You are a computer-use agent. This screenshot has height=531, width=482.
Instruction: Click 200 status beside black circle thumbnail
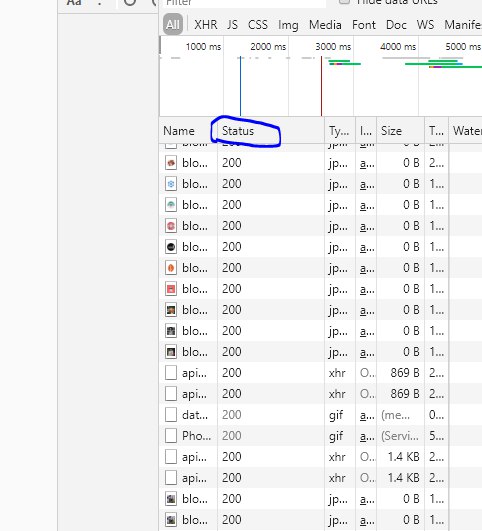click(232, 247)
